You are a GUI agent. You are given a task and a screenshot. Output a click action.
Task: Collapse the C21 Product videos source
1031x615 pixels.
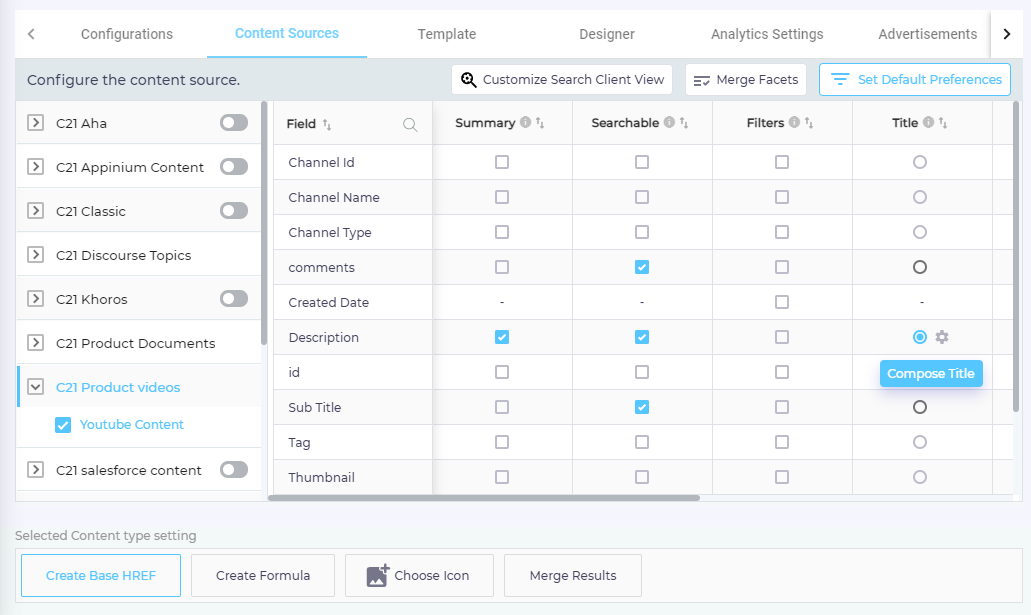pyautogui.click(x=36, y=387)
